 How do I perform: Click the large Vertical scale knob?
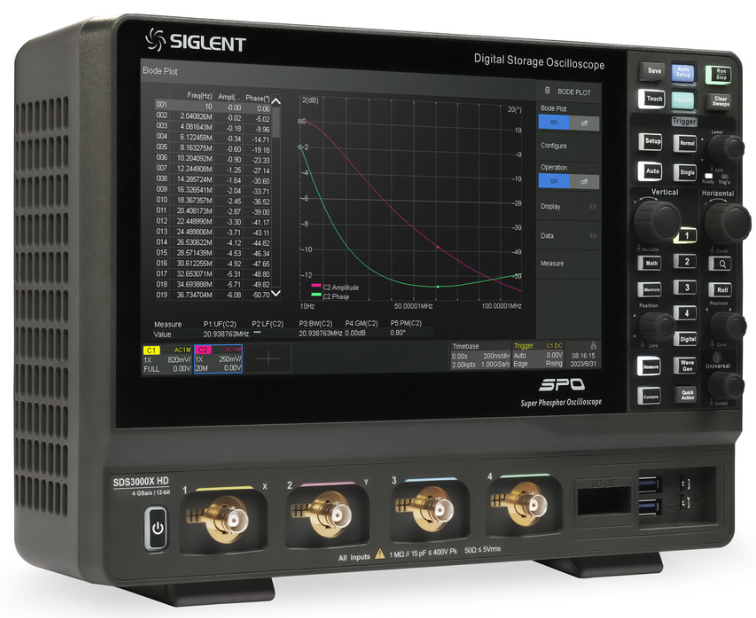[657, 220]
